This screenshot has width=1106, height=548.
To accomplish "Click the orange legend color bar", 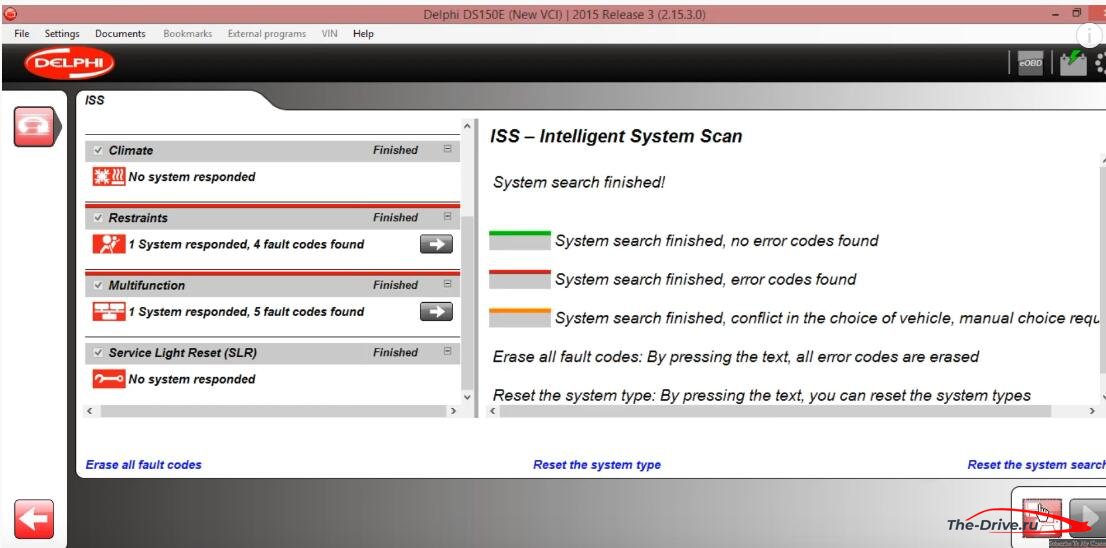I will [x=520, y=318].
